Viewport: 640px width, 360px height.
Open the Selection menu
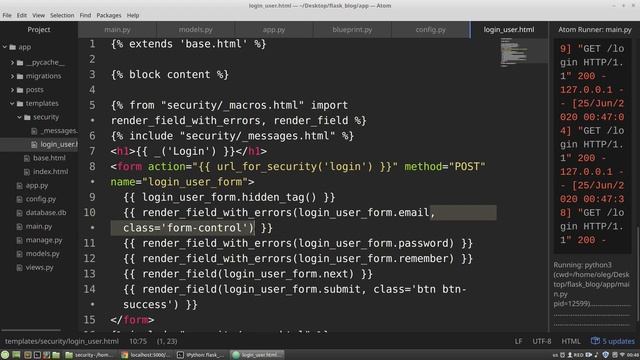(62, 15)
